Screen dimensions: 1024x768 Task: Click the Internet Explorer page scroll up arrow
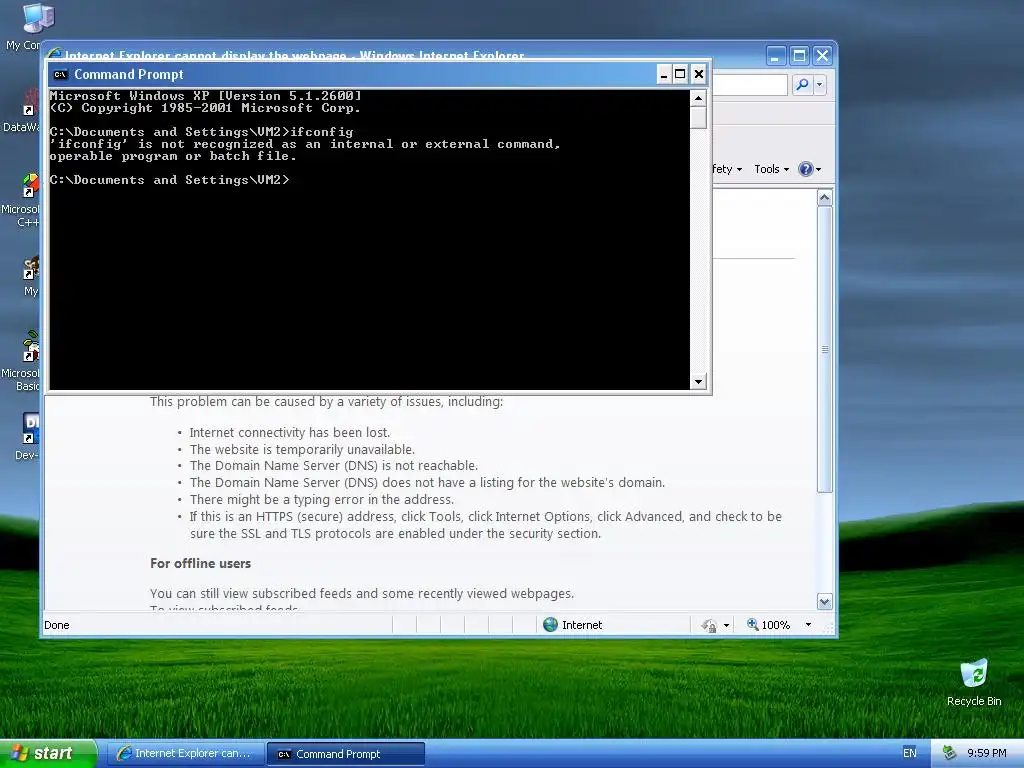click(824, 197)
